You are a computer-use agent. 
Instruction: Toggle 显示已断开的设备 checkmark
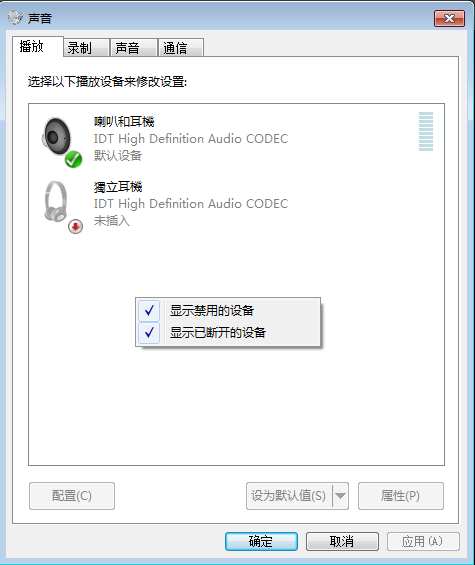pyautogui.click(x=149, y=333)
